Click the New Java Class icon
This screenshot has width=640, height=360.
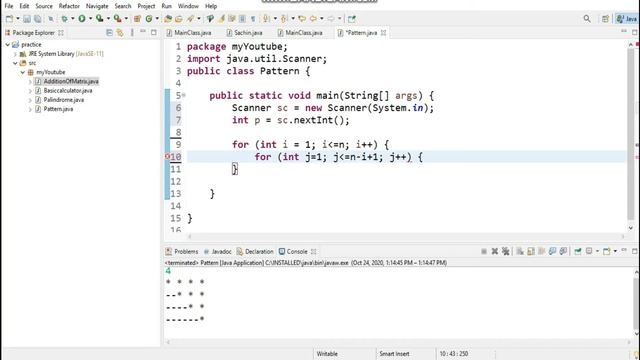(x=149, y=18)
